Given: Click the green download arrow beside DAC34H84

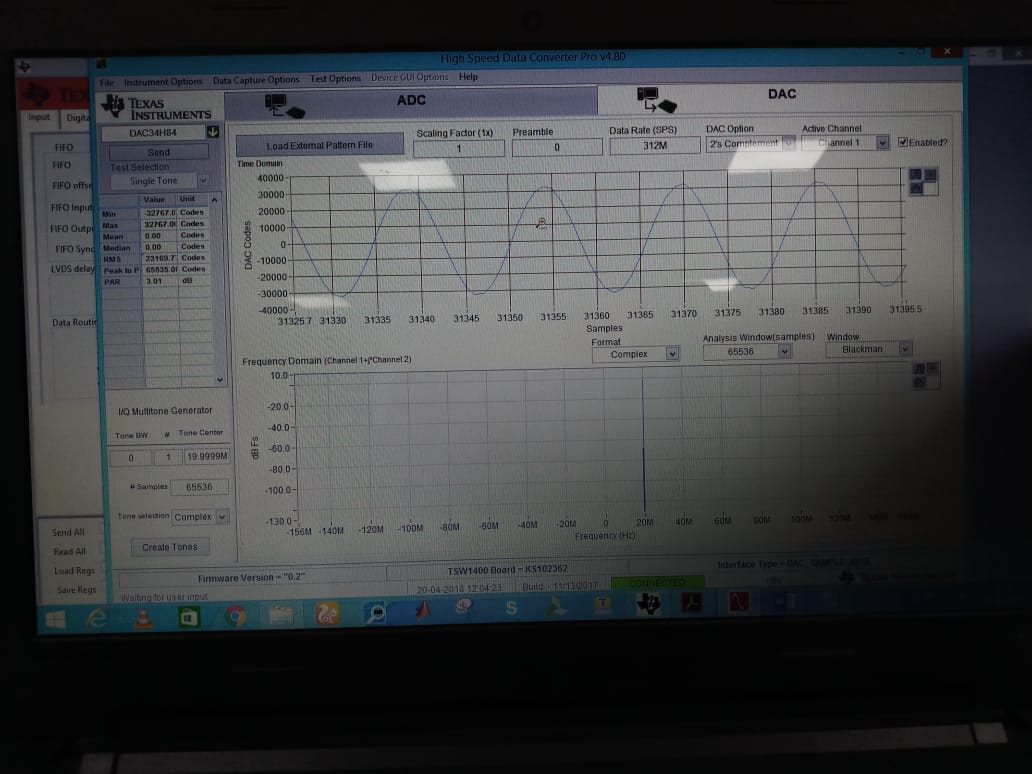Looking at the screenshot, I should (x=213, y=132).
